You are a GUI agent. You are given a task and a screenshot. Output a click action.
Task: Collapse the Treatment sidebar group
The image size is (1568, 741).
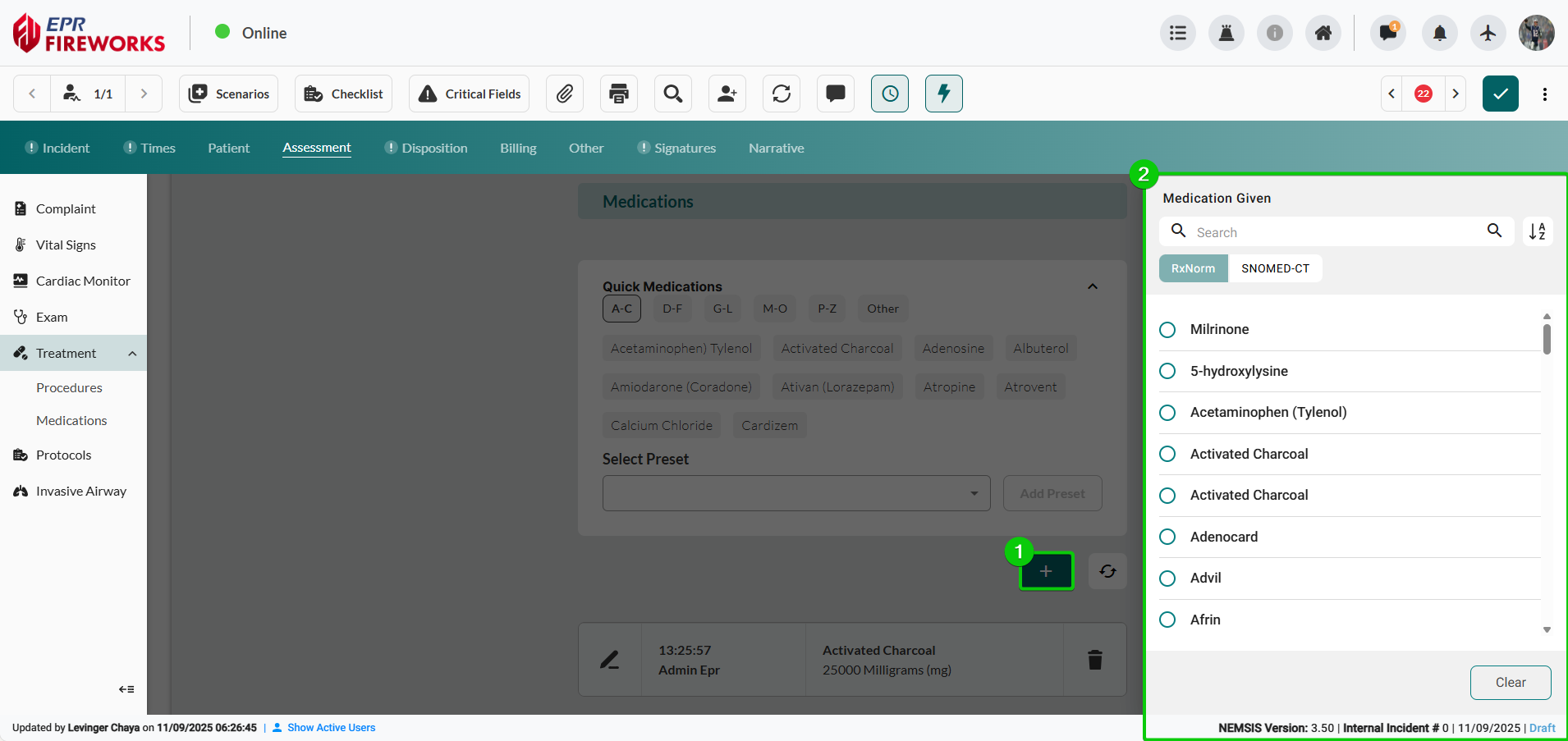click(132, 354)
